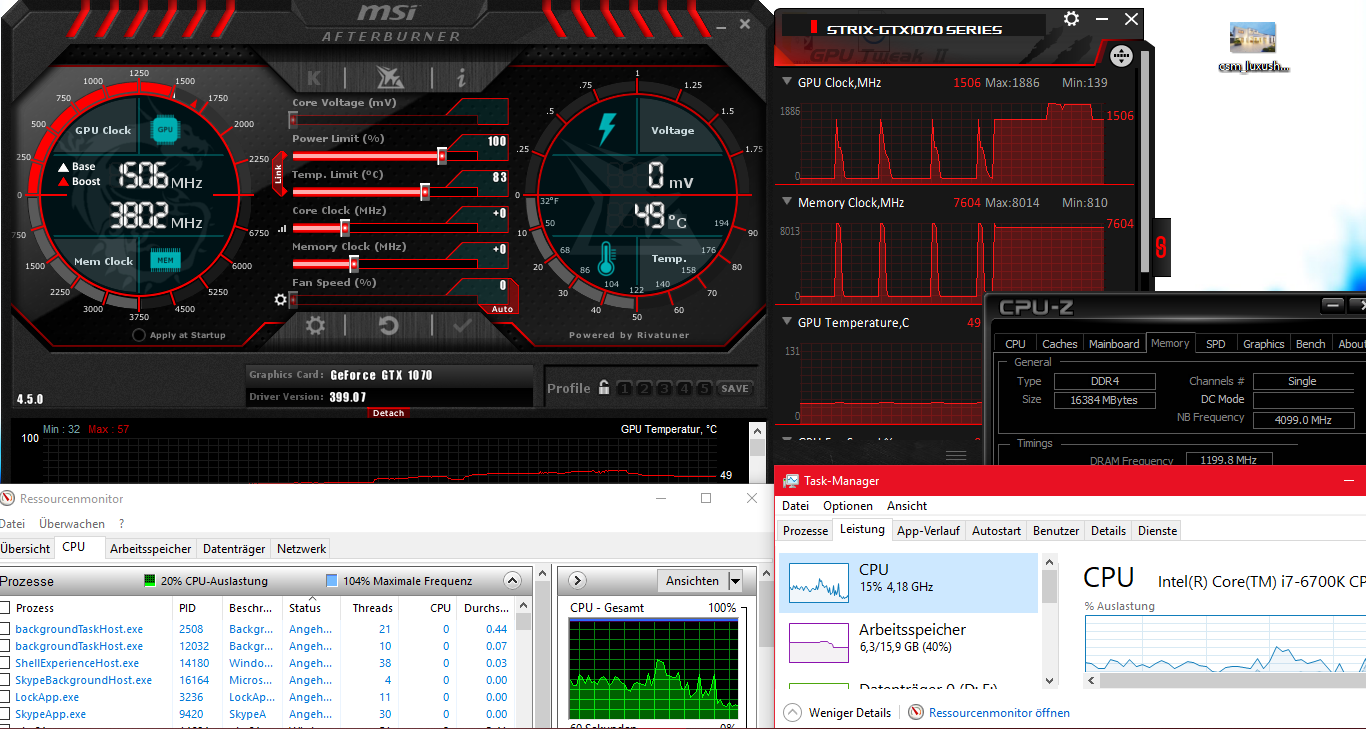Open the SPD tab in CPU-Z
The width and height of the screenshot is (1366, 729).
(x=1215, y=343)
